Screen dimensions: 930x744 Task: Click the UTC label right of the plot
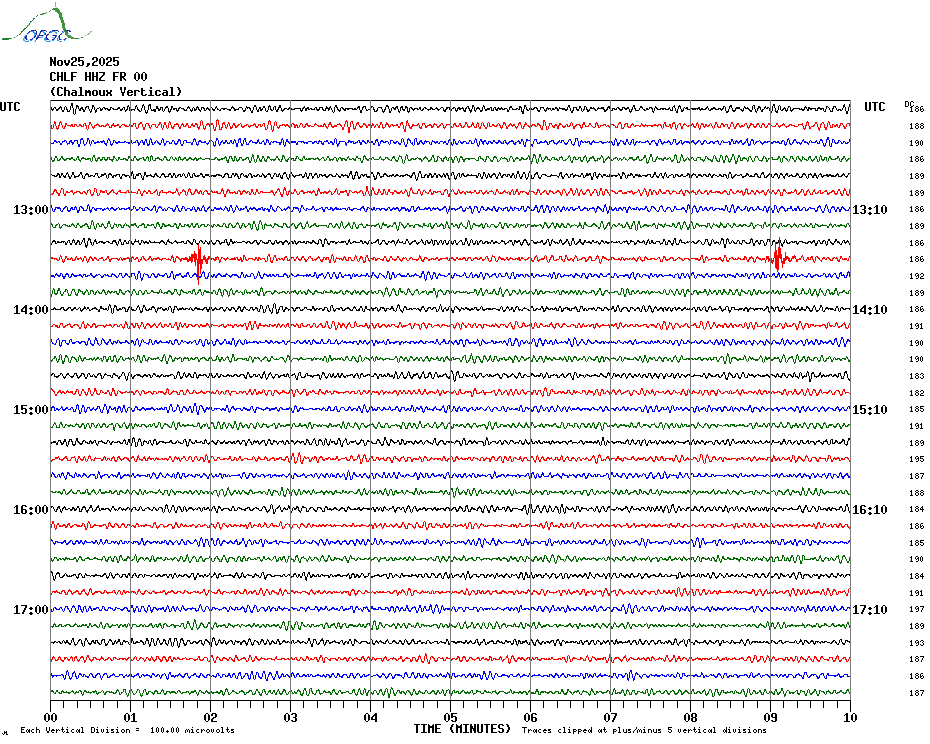[x=875, y=107]
